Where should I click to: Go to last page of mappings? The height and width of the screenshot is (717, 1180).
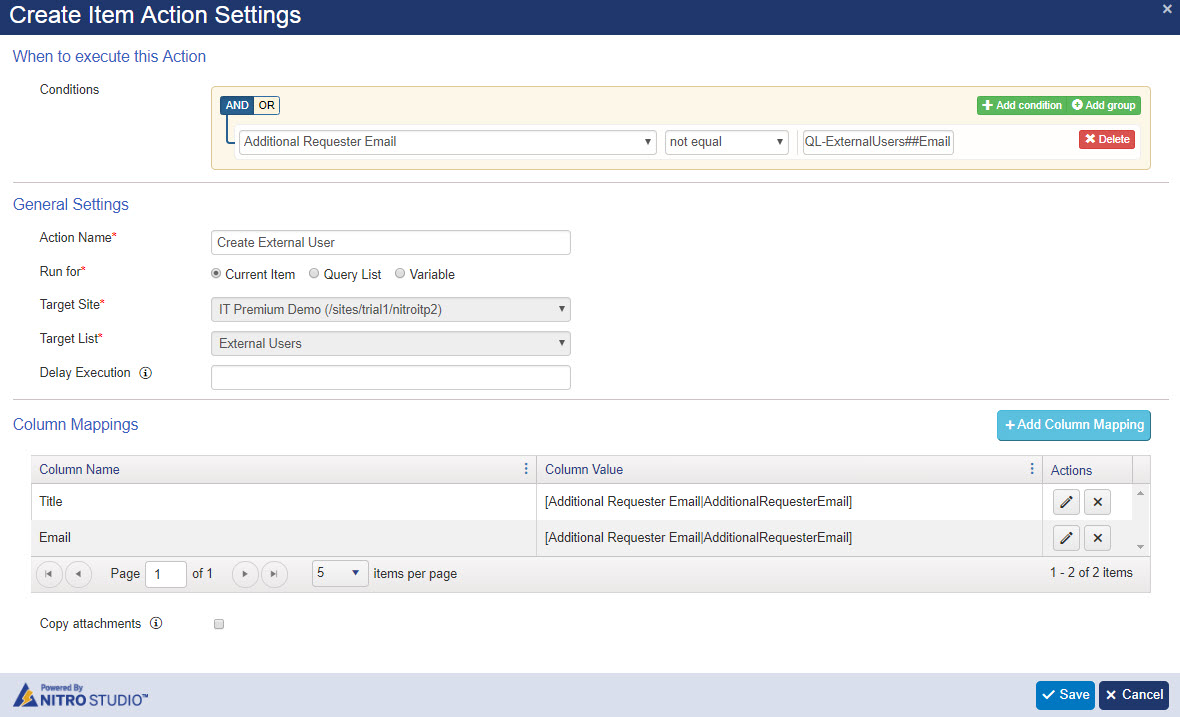point(274,574)
